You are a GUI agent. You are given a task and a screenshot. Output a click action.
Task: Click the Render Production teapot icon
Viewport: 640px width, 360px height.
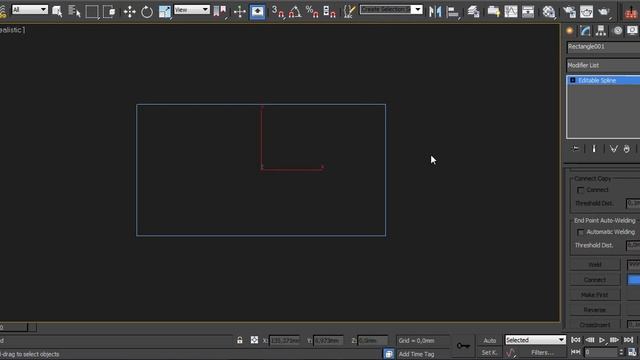(x=604, y=11)
